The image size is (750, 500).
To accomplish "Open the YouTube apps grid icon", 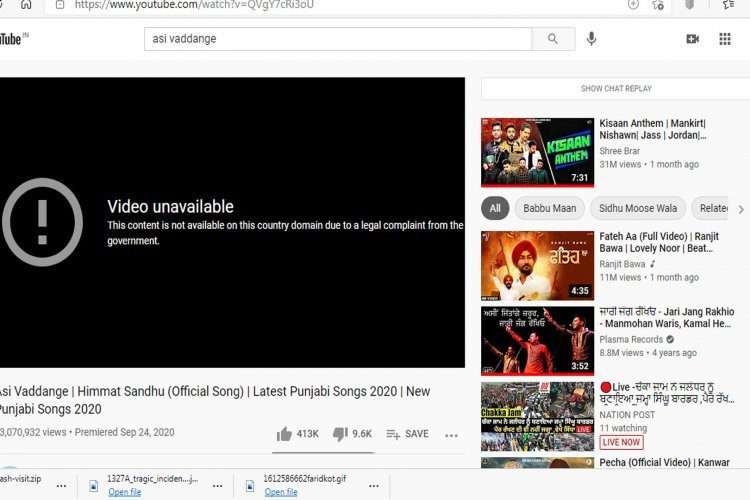I will [x=725, y=39].
